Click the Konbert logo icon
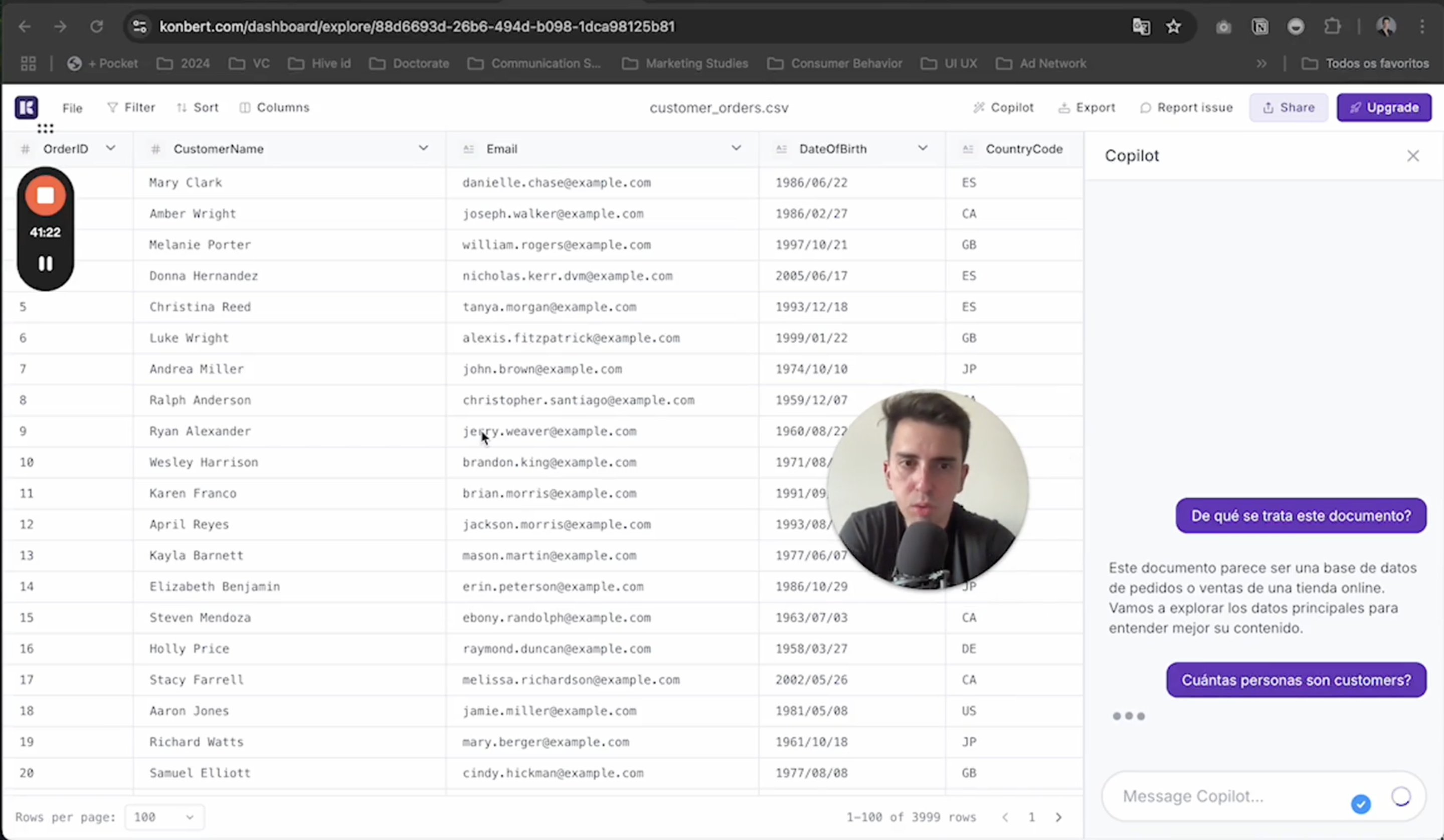Screen dimensions: 1444x840 click(x=27, y=107)
